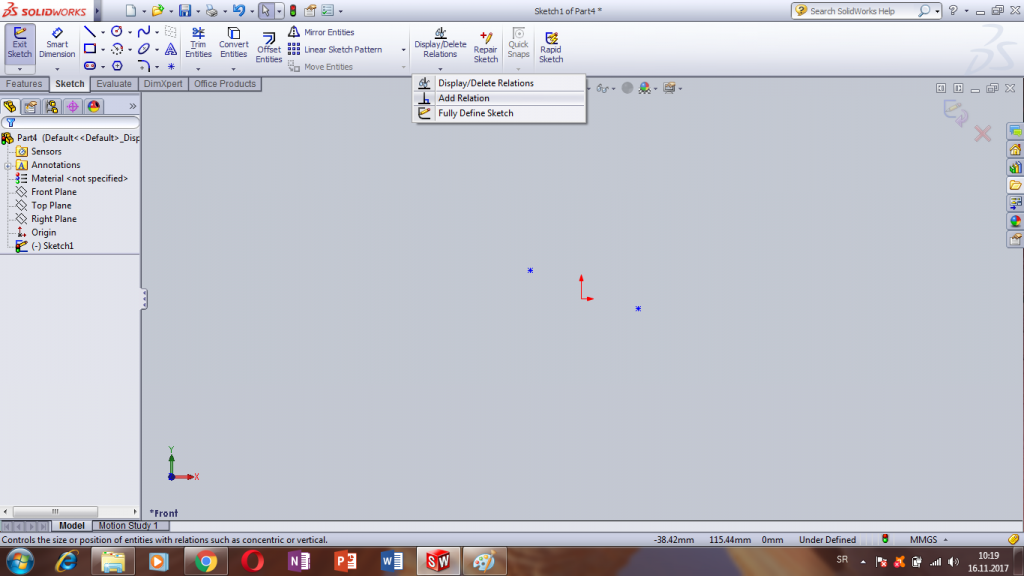Image resolution: width=1024 pixels, height=576 pixels.
Task: Open Microsoft Word from the taskbar
Action: point(392,562)
